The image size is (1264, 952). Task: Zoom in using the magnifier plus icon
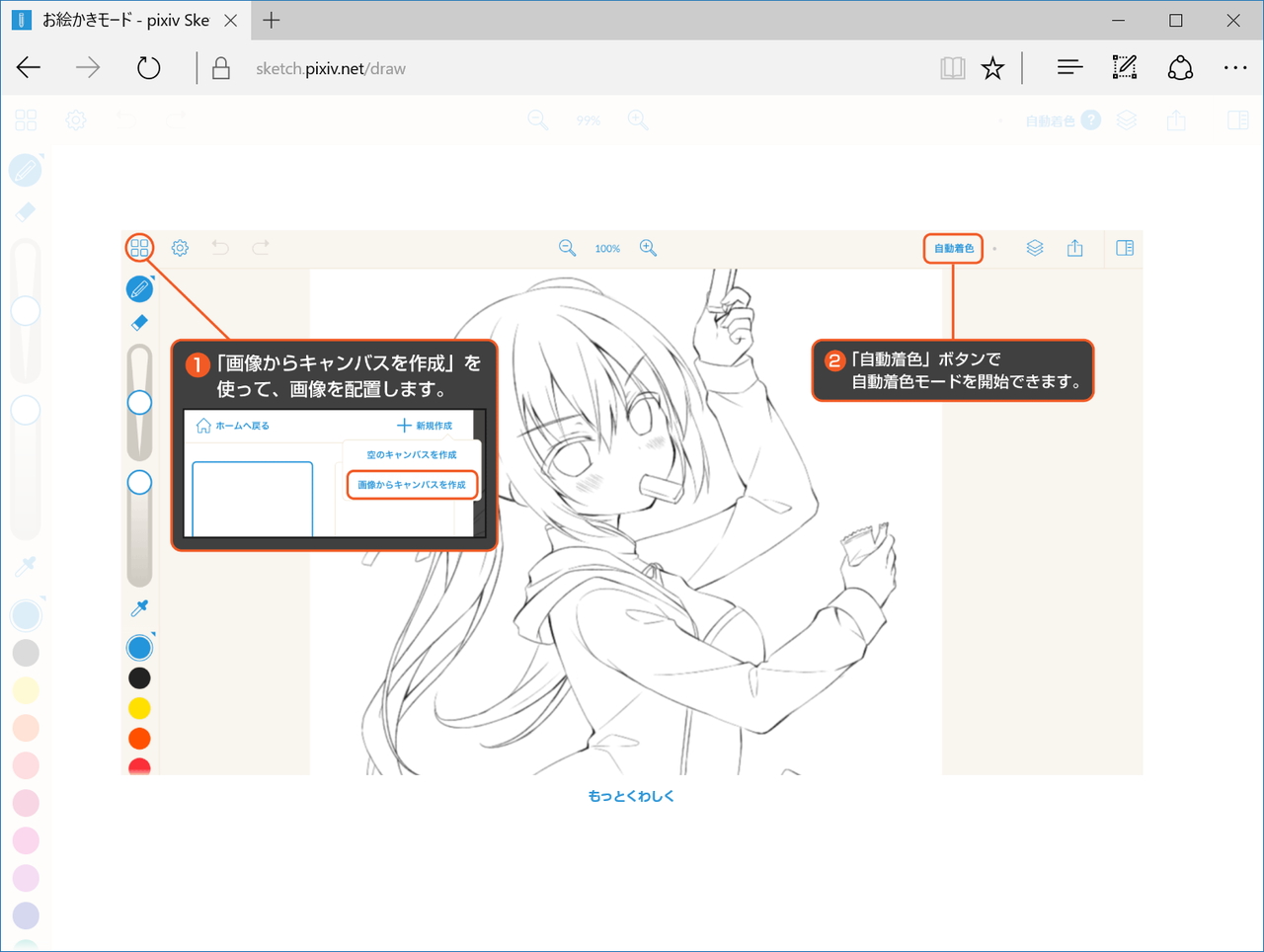coord(649,248)
